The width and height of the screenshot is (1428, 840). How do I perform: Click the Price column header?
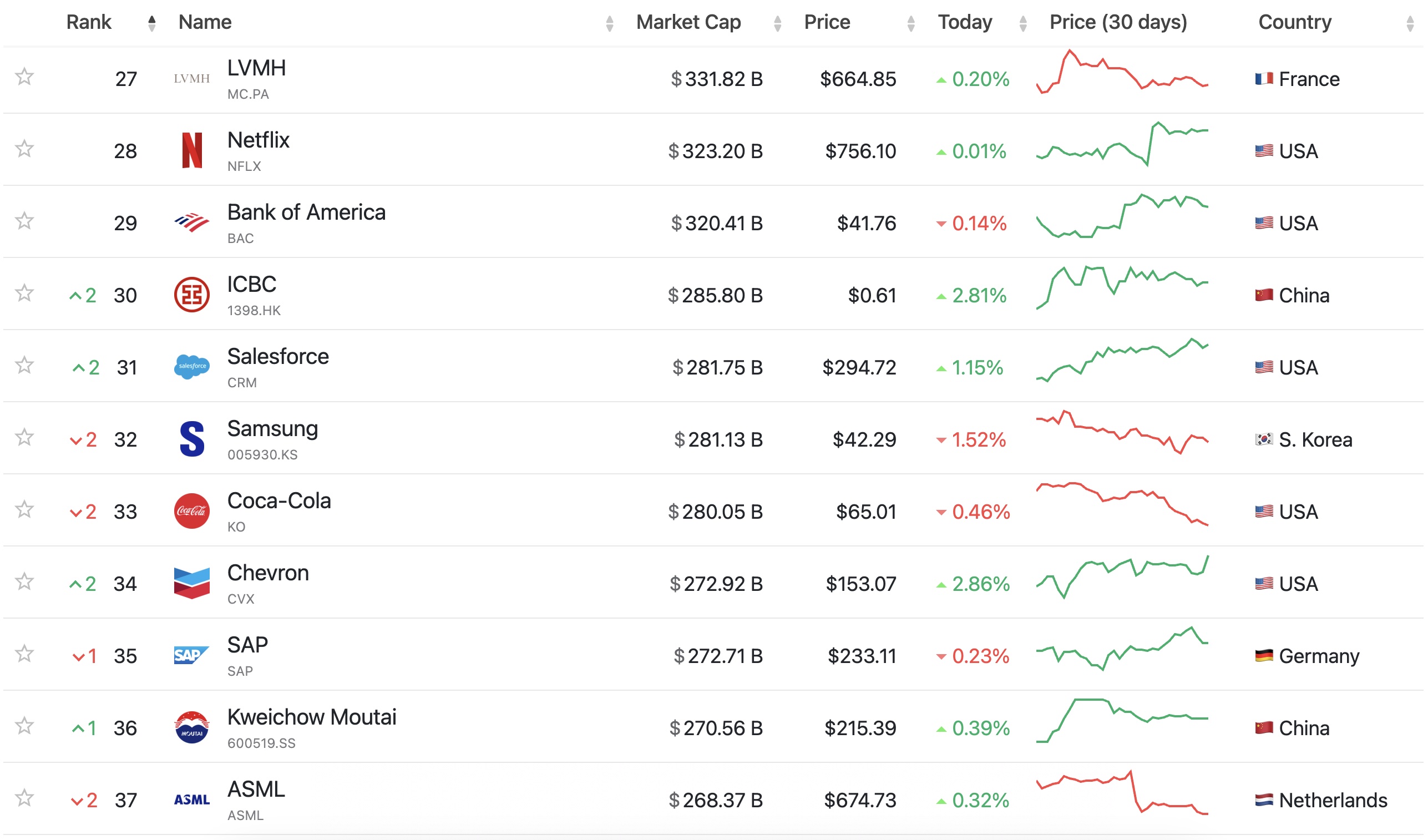click(x=827, y=22)
